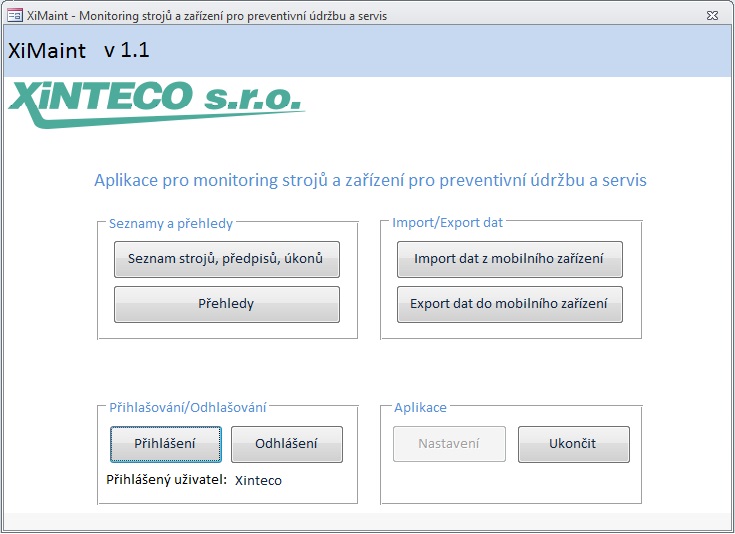Click the Přihlášení login button
735x534 pixels.
165,444
